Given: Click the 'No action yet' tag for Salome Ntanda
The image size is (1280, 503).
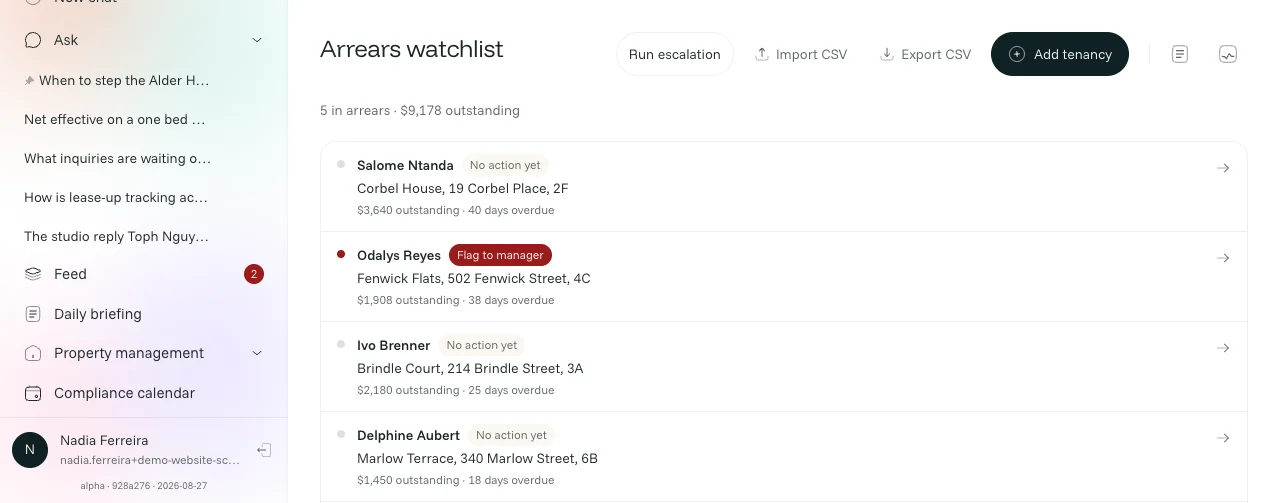Looking at the screenshot, I should 505,165.
